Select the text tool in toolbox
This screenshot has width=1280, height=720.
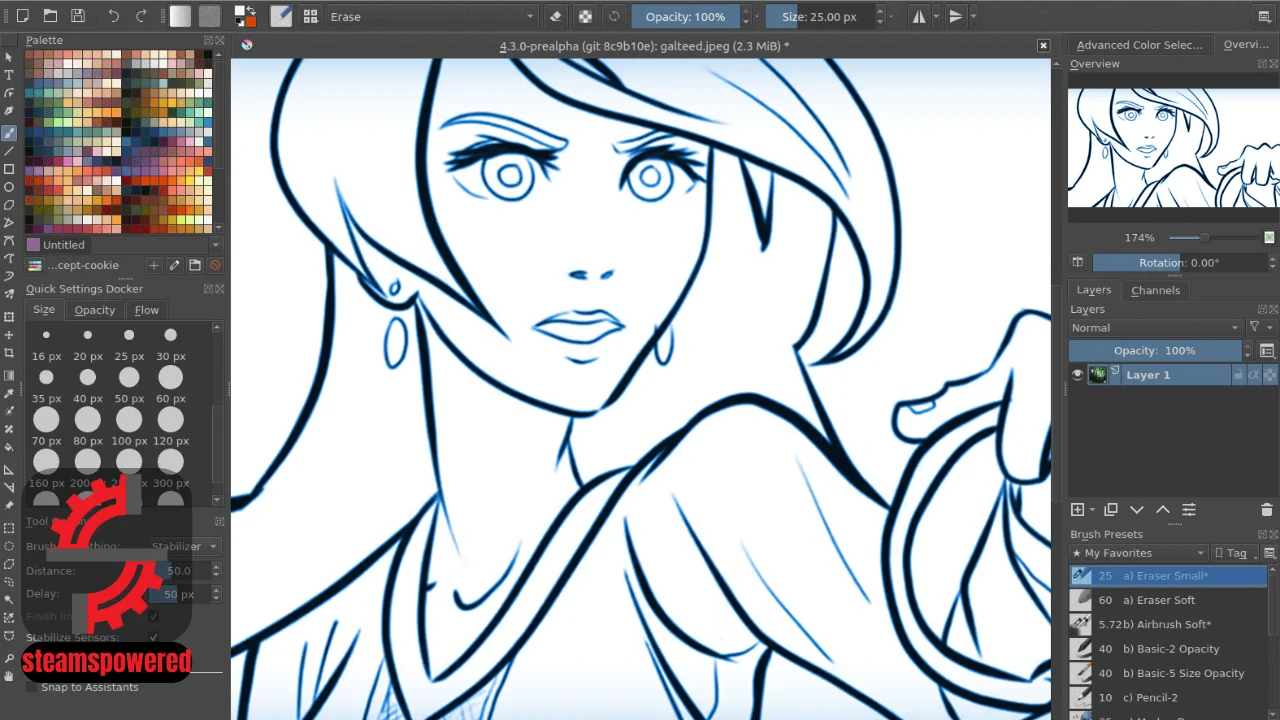[9, 75]
